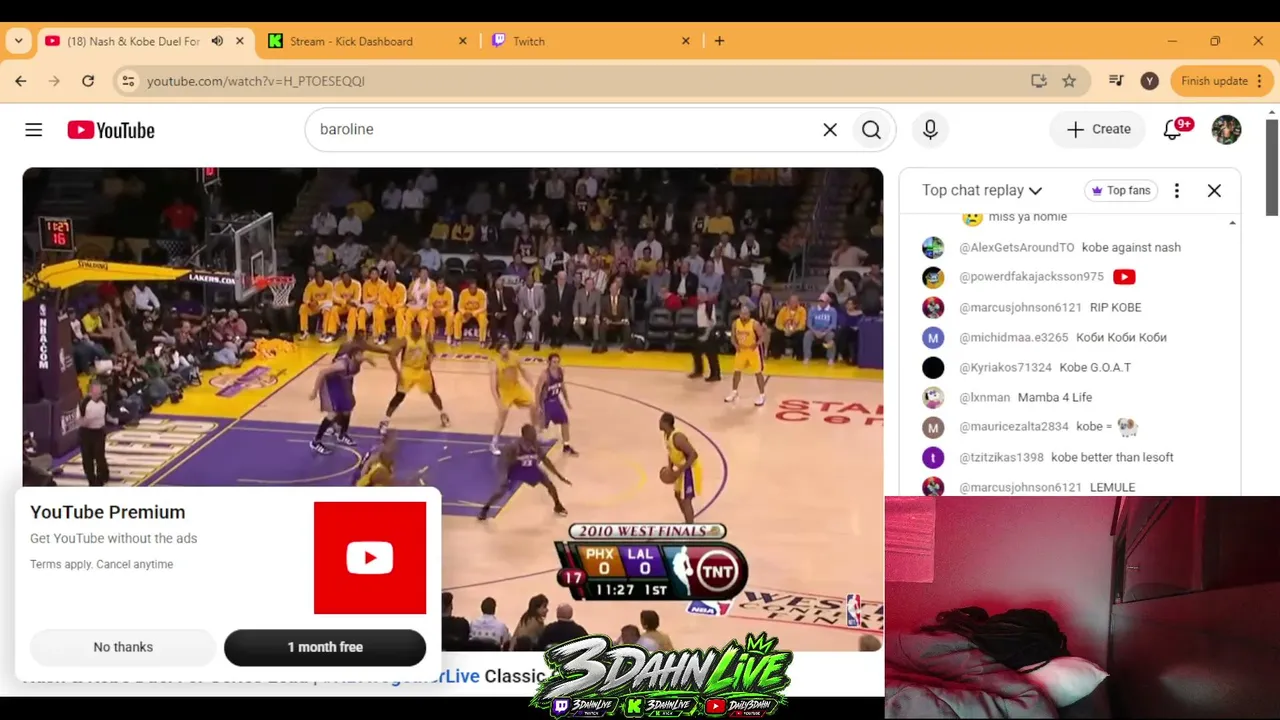Click the chat scroll-up arrow
Image resolution: width=1280 pixels, height=720 pixels.
pyautogui.click(x=1232, y=223)
